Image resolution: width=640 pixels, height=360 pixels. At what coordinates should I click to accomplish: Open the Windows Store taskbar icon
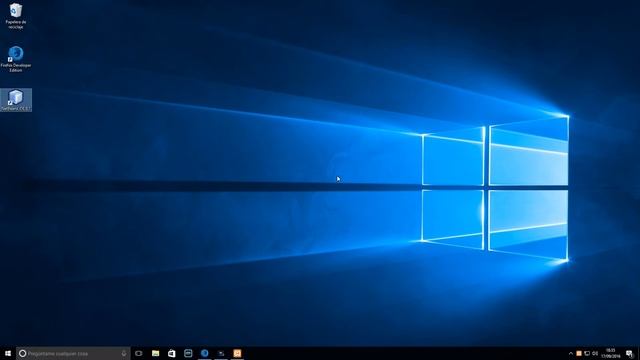(172, 353)
